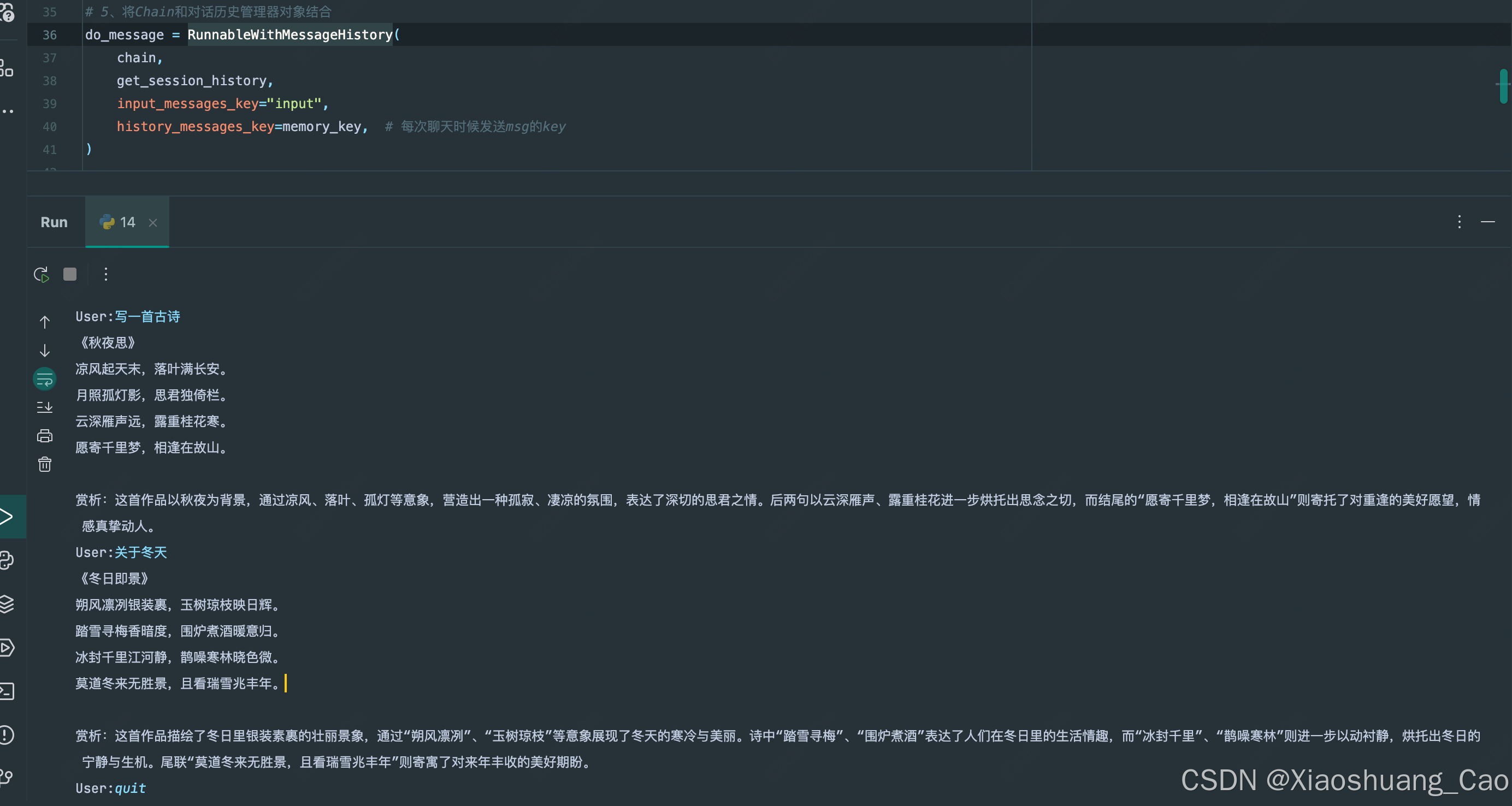Click the teal marker on editor scrollbar
This screenshot has width=1512, height=806.
tap(1503, 86)
